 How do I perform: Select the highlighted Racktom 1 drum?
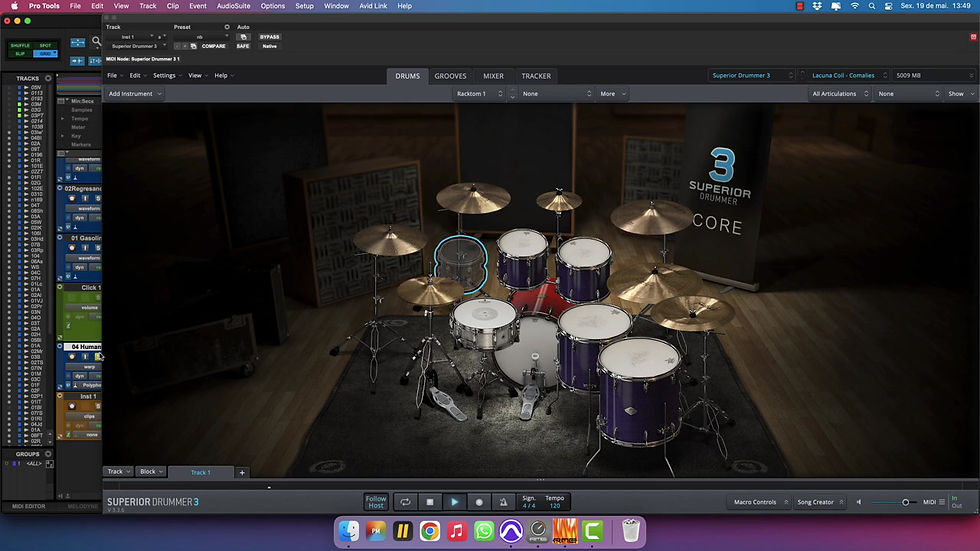[461, 264]
